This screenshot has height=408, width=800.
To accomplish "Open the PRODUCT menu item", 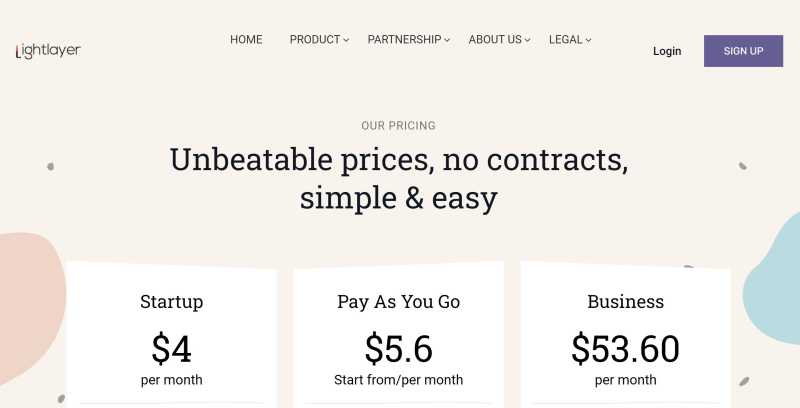I will [x=315, y=40].
